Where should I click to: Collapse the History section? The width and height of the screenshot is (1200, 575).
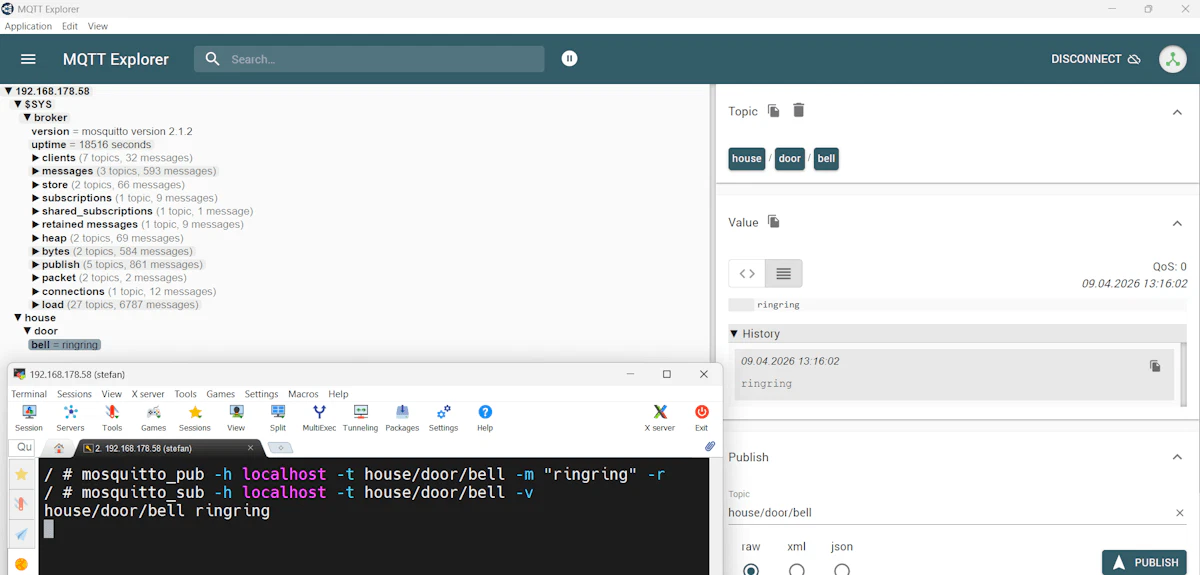735,334
